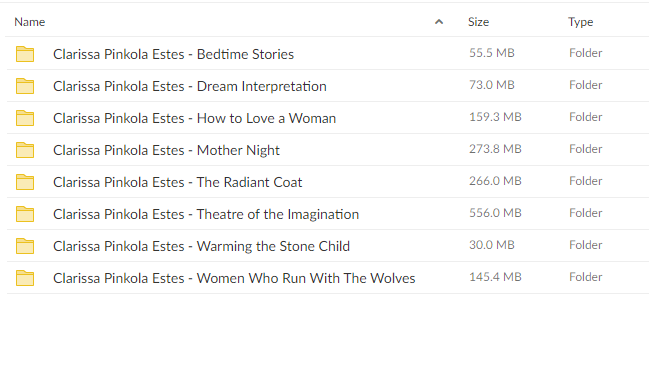Sort files by the Size column header
The image size is (649, 376).
click(x=478, y=22)
